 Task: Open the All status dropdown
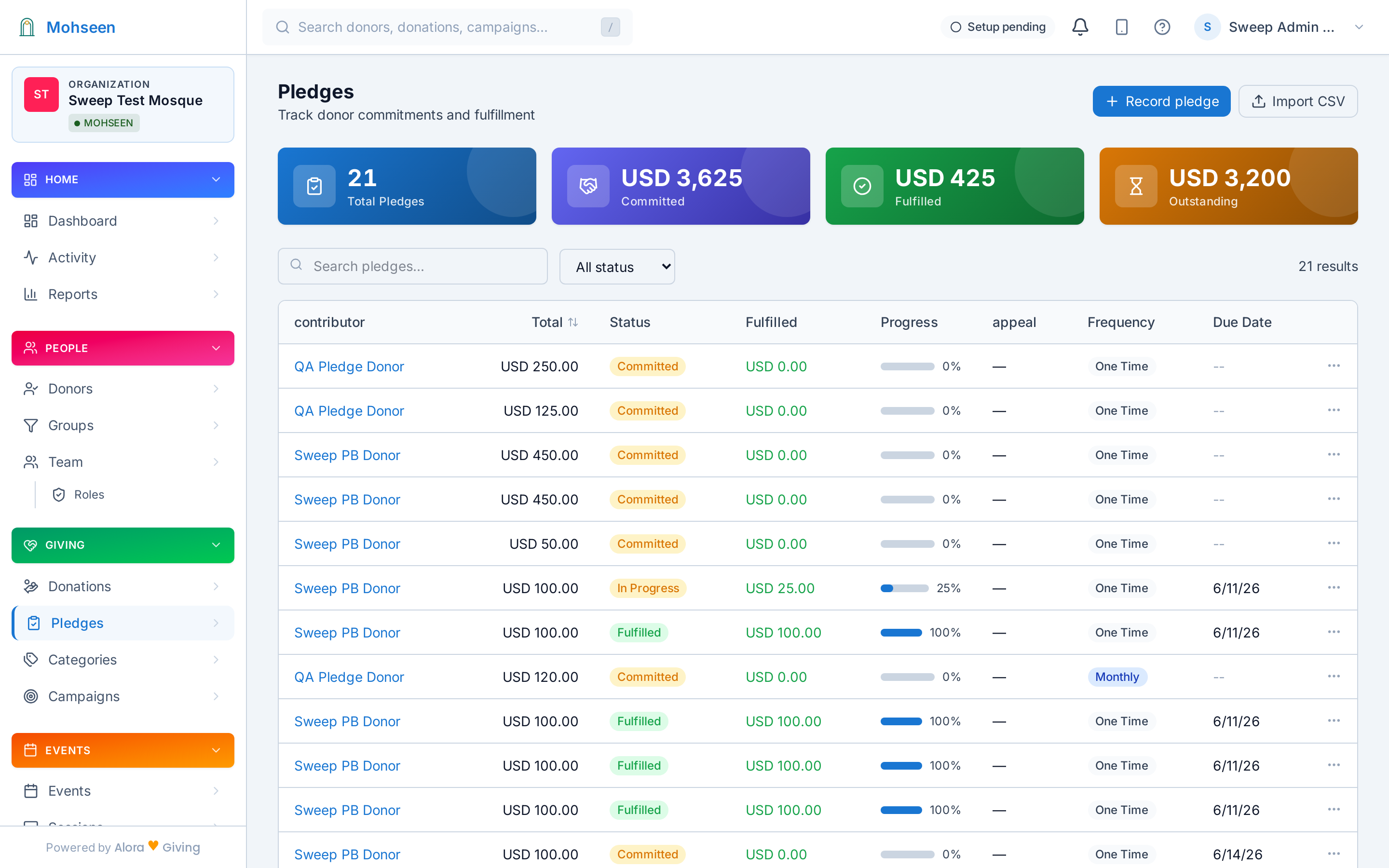(617, 267)
